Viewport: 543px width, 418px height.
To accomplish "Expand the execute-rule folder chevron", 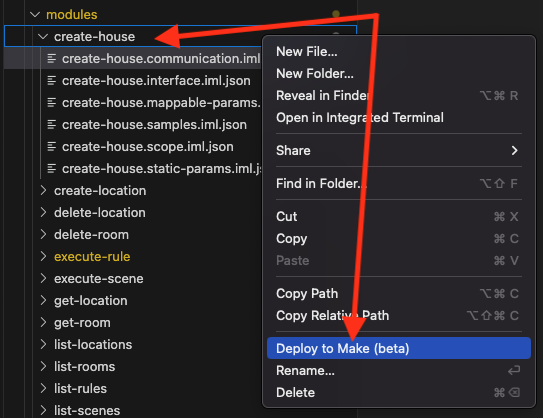I will point(43,256).
